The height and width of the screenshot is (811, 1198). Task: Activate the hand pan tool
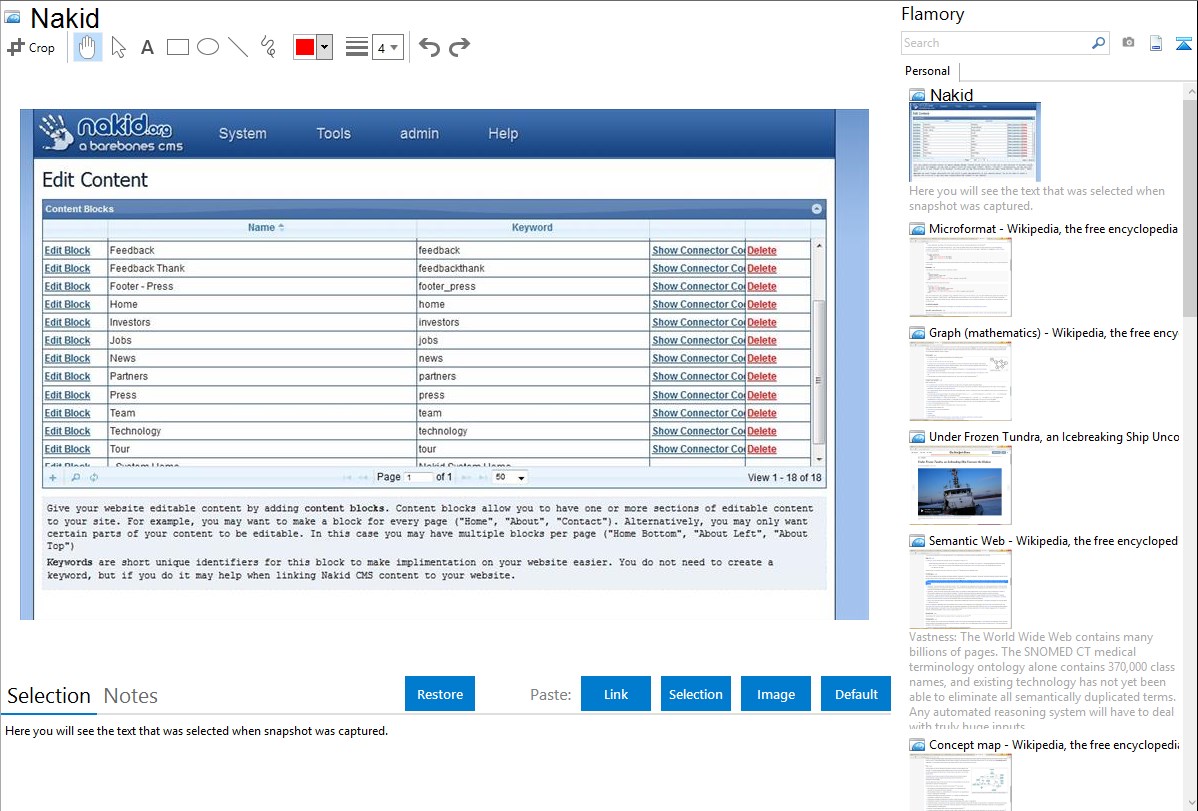pos(88,47)
